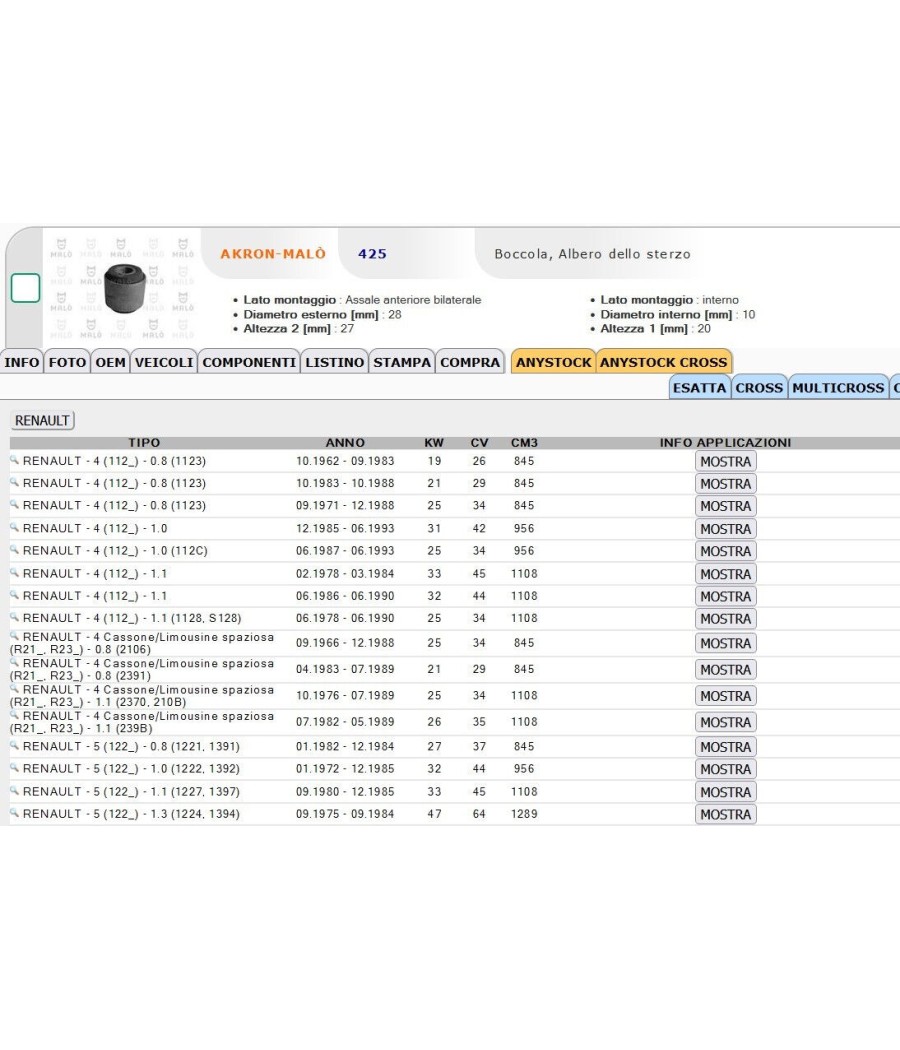
Task: Click the magnifier icon for Renault 4 0.8 from 10.1962
Action: (14, 459)
